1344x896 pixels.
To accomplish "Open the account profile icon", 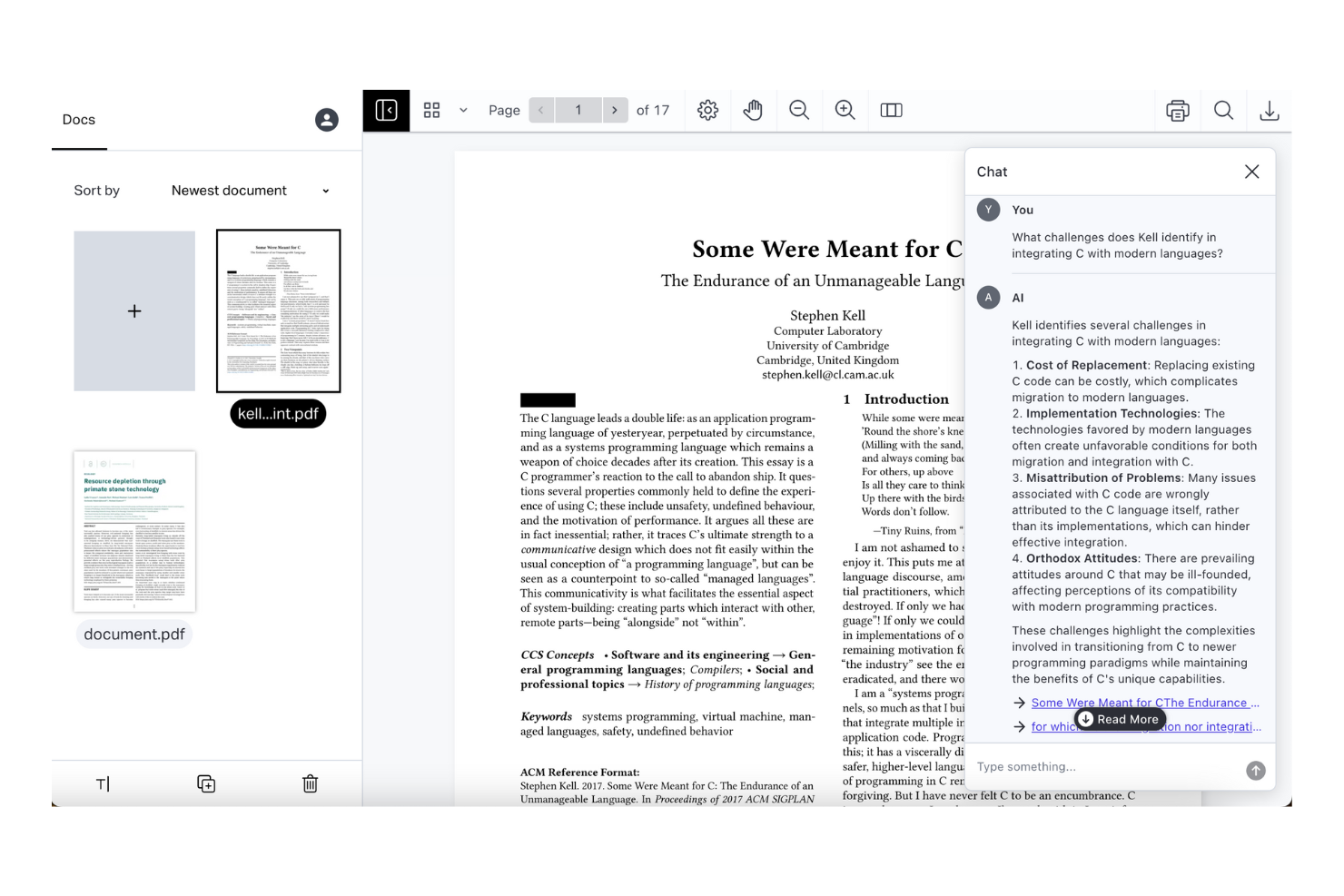I will point(326,119).
